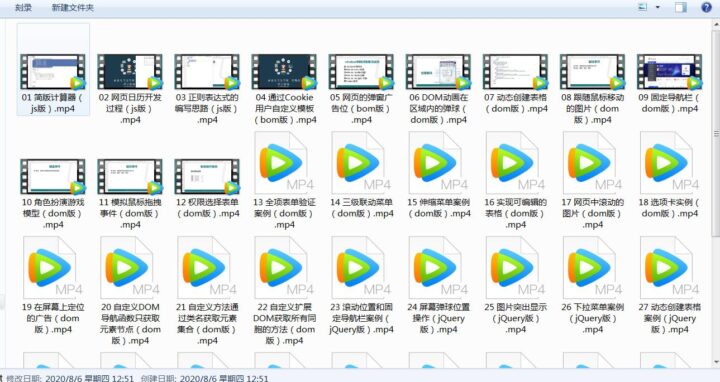Click the file name 06 DOM动画在区域内的弹球（dom版）.mp4

click(439, 109)
